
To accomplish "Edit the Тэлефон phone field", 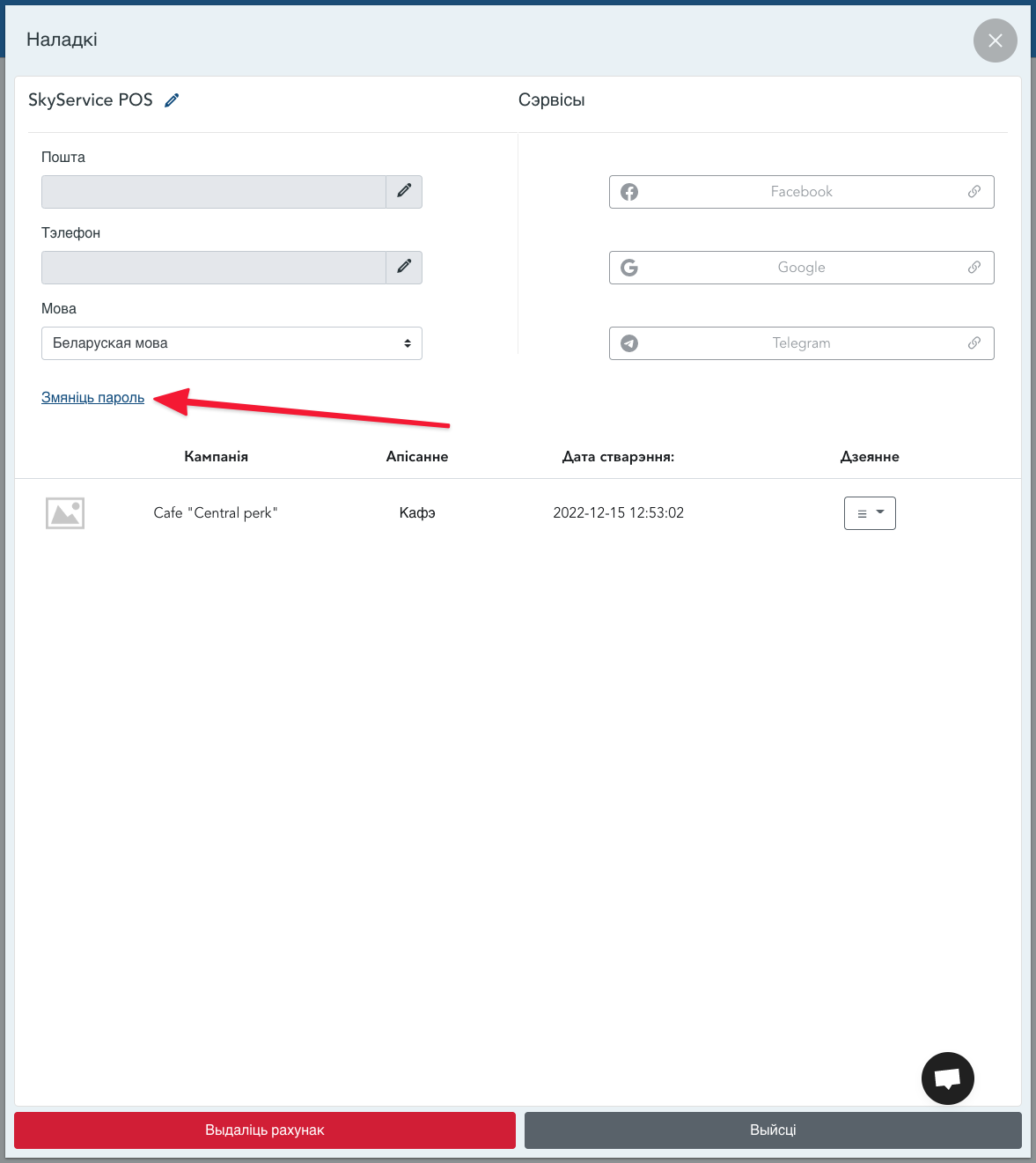I will 404,267.
